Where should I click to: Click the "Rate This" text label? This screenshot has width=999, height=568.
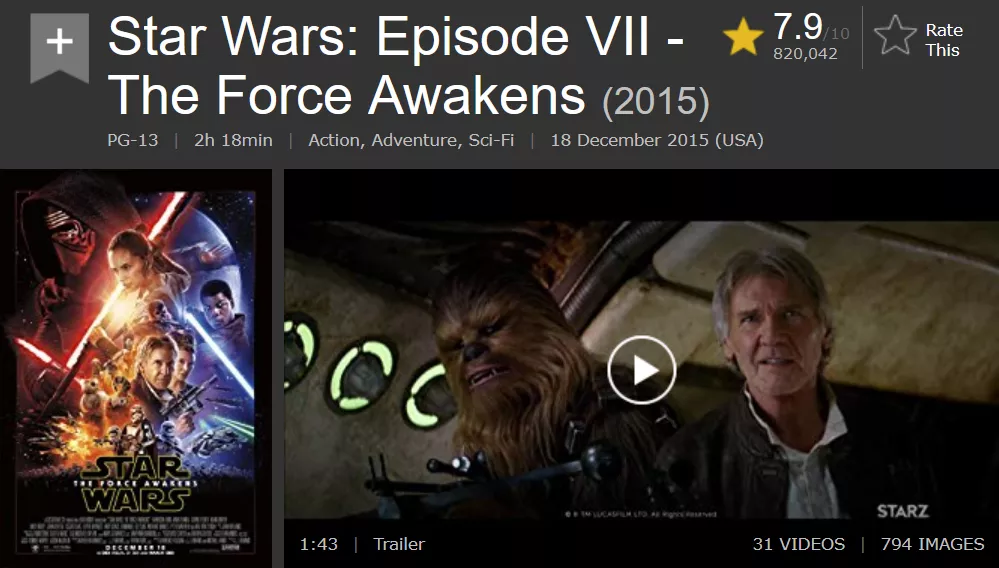click(944, 39)
